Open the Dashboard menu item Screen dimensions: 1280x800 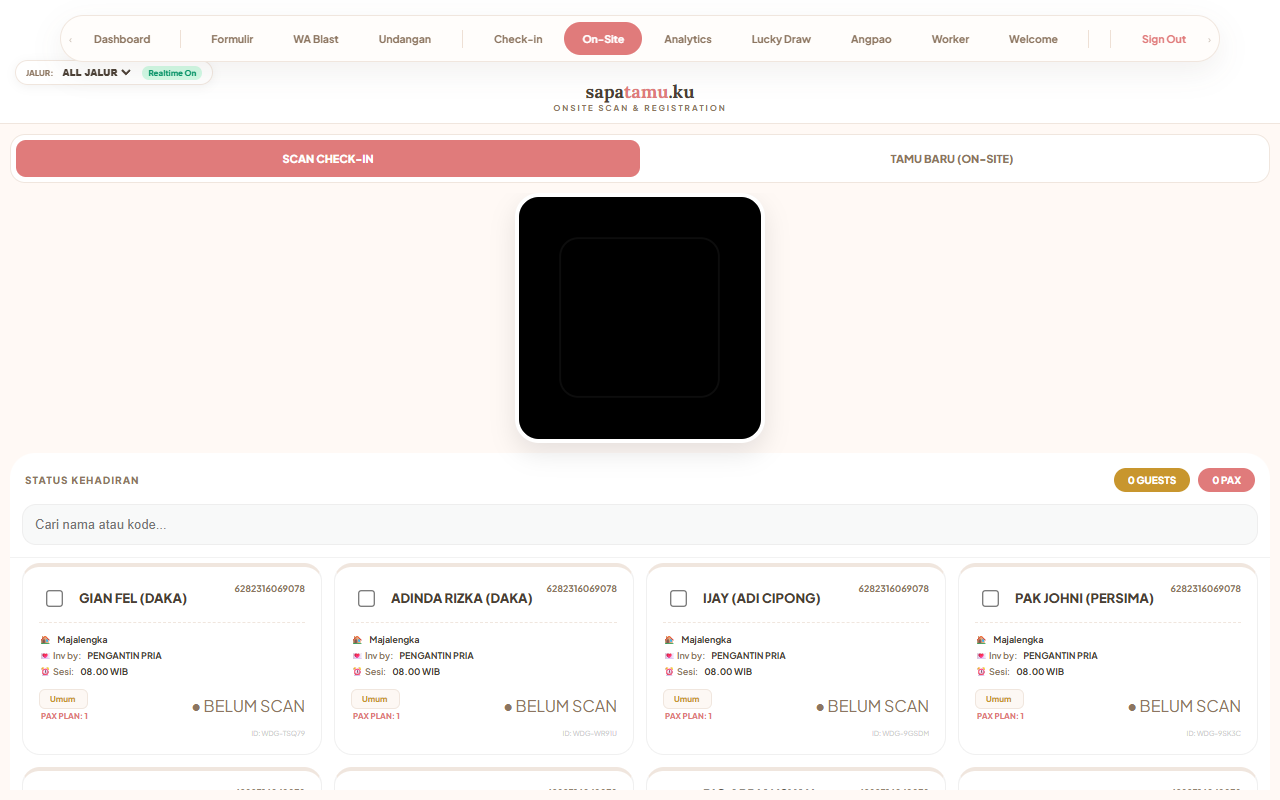tap(122, 39)
